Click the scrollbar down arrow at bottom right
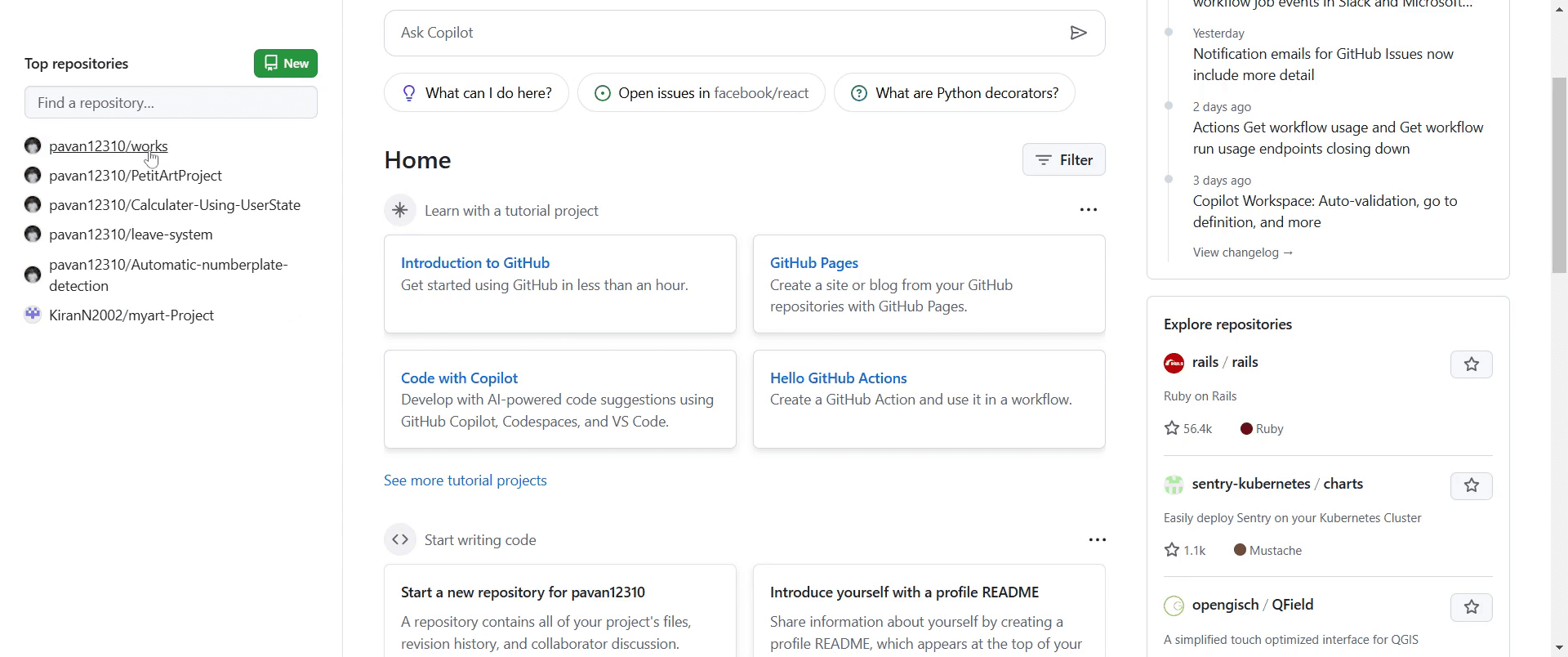 coord(1559,649)
